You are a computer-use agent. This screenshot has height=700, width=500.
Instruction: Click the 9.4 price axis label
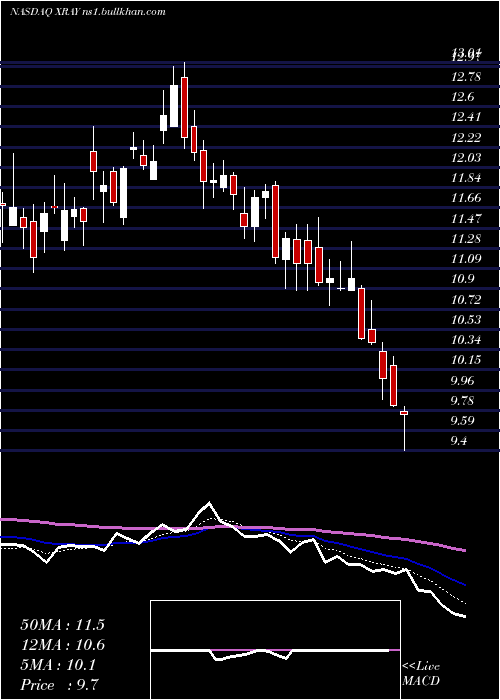(459, 441)
